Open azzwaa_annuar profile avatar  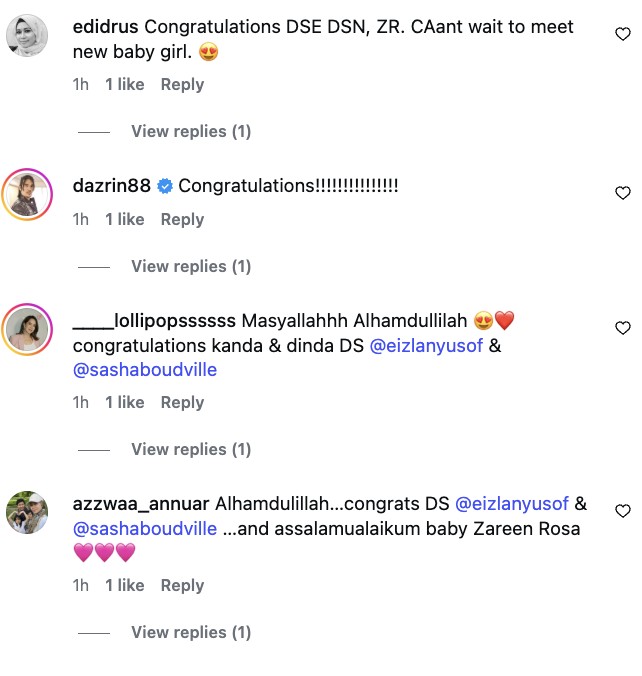(x=27, y=512)
